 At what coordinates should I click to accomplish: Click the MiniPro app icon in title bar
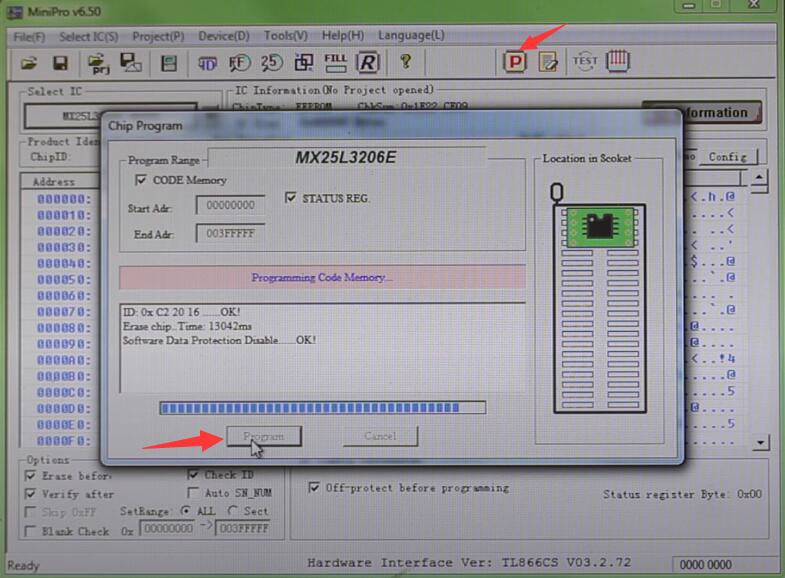(x=15, y=12)
